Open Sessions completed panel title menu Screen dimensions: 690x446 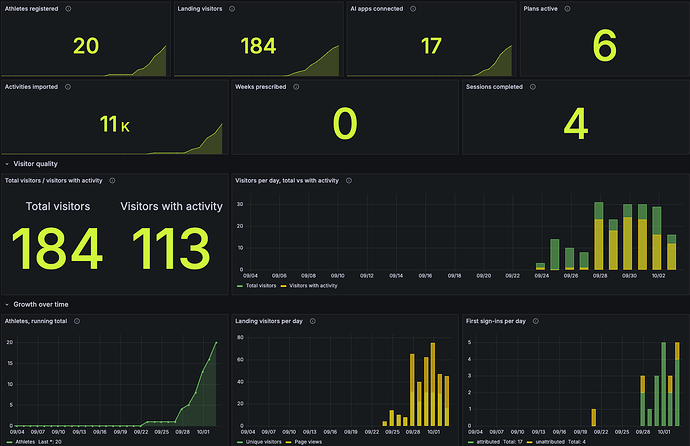pyautogui.click(x=494, y=87)
